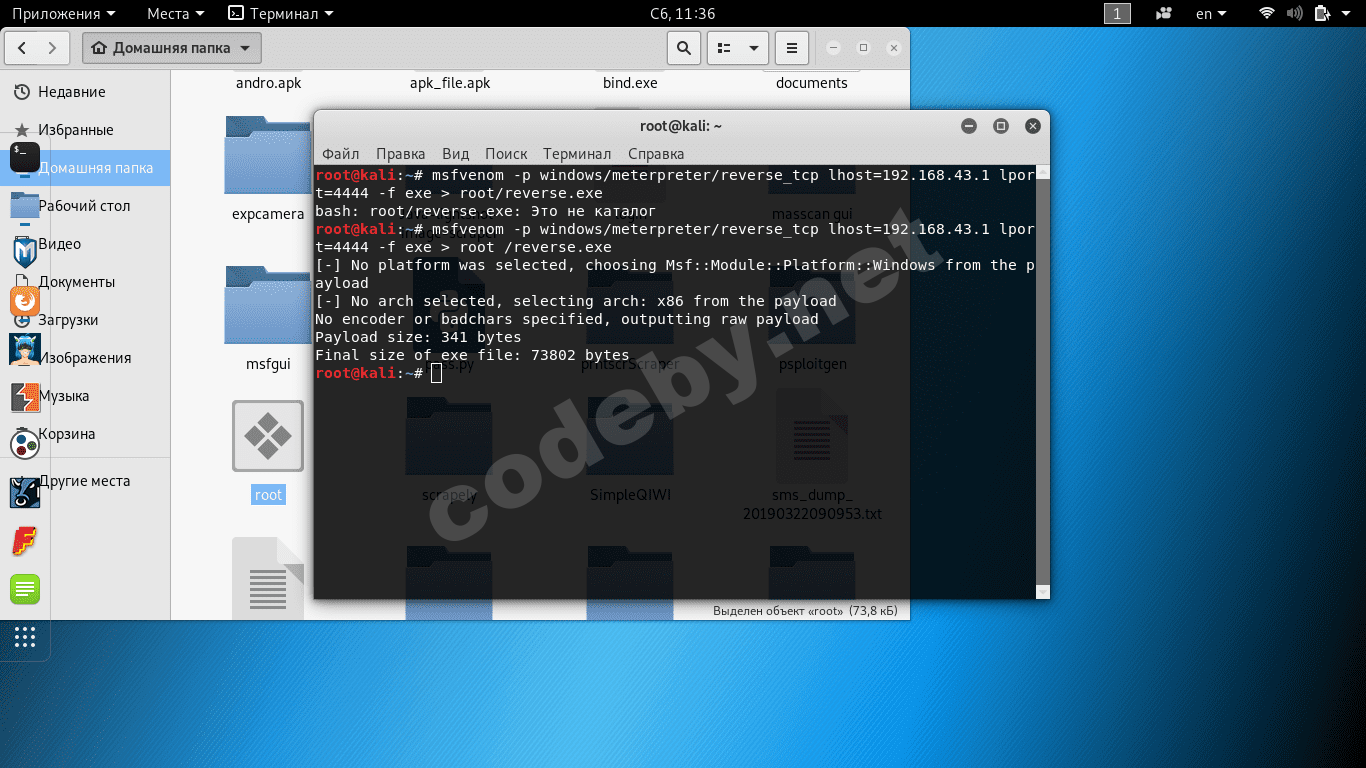The width and height of the screenshot is (1366, 768).
Task: Open Firefox from the dock
Action: pyautogui.click(x=25, y=300)
